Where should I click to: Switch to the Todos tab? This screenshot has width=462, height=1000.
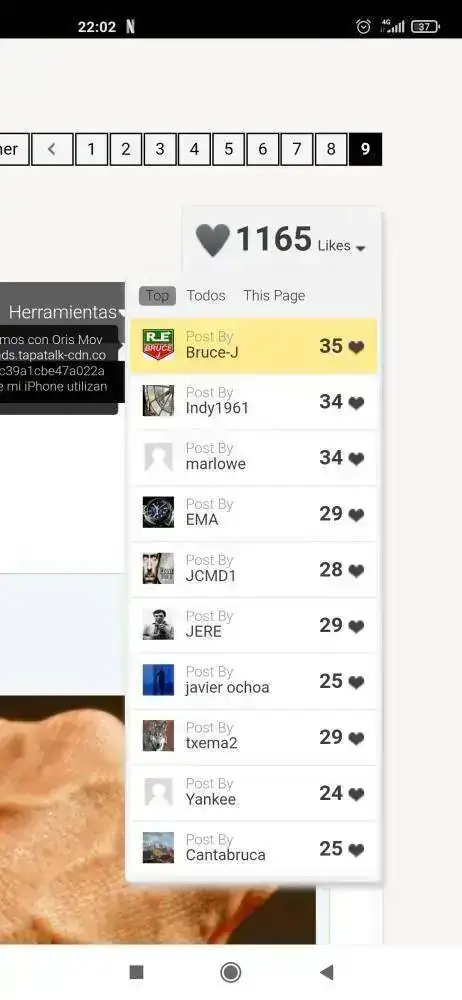205,295
